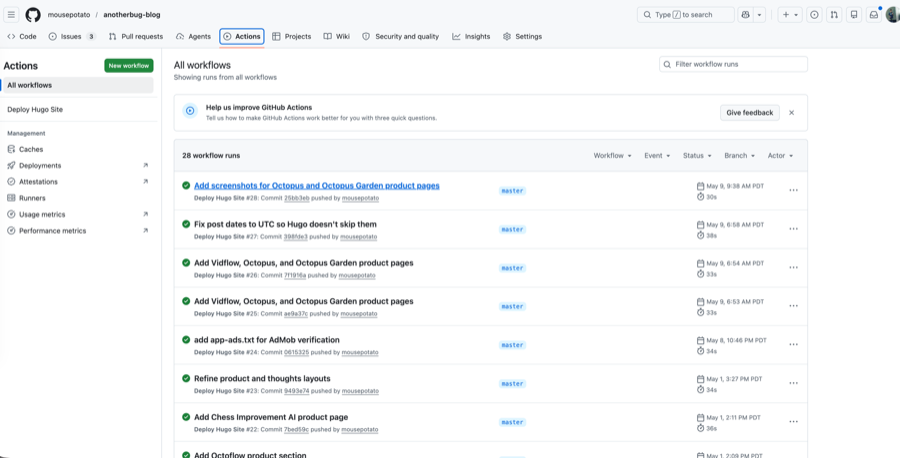The height and width of the screenshot is (458, 900).
Task: Open the repository Settings tab
Action: pyautogui.click(x=522, y=36)
